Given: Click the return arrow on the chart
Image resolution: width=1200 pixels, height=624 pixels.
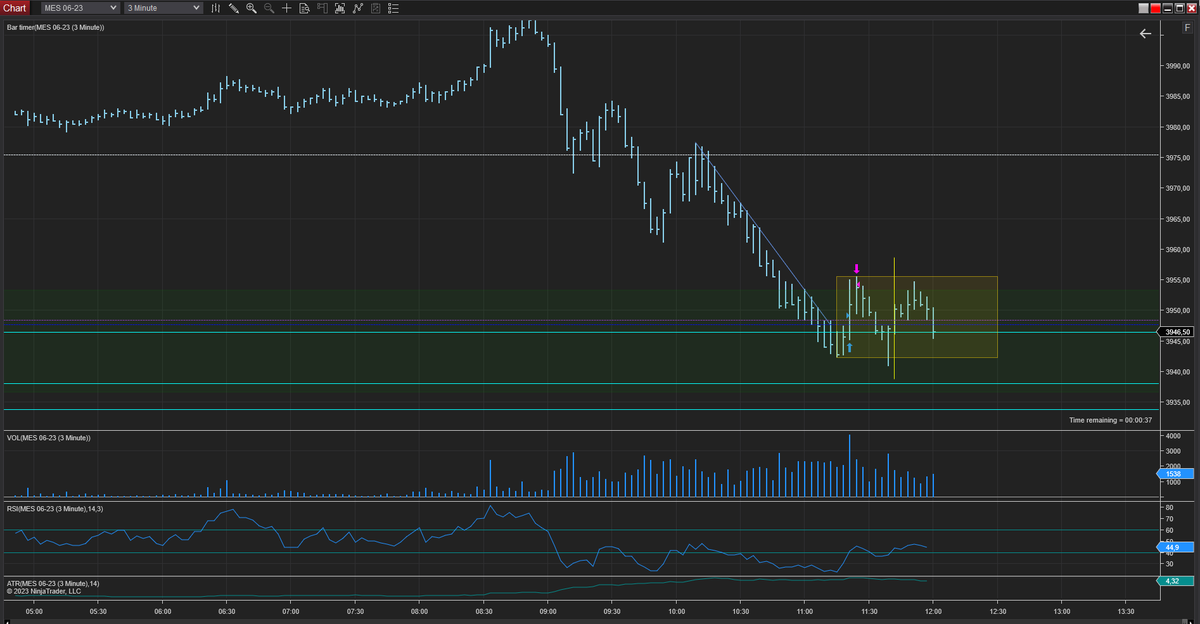Looking at the screenshot, I should 1146,33.
